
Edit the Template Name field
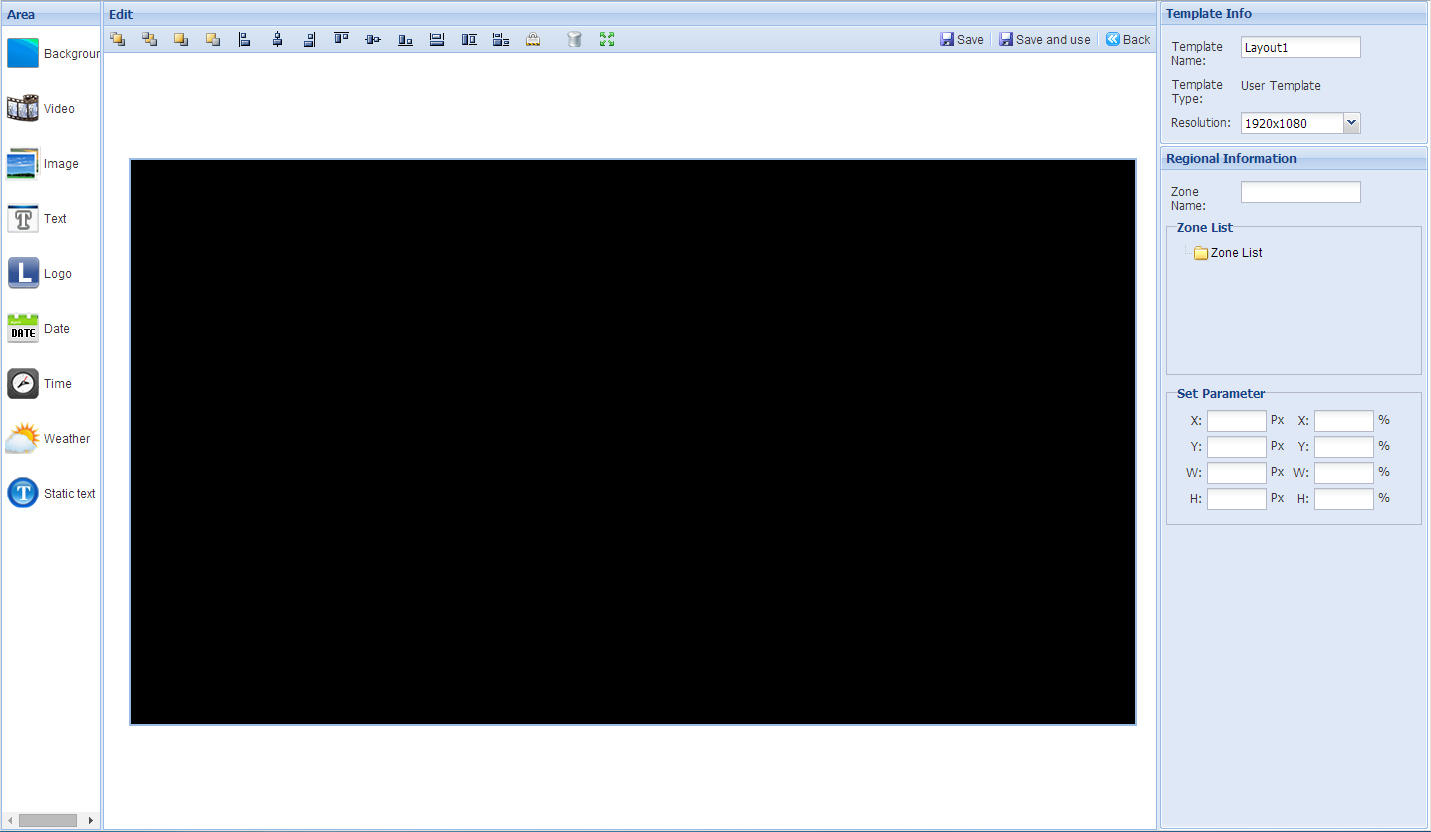[1301, 47]
